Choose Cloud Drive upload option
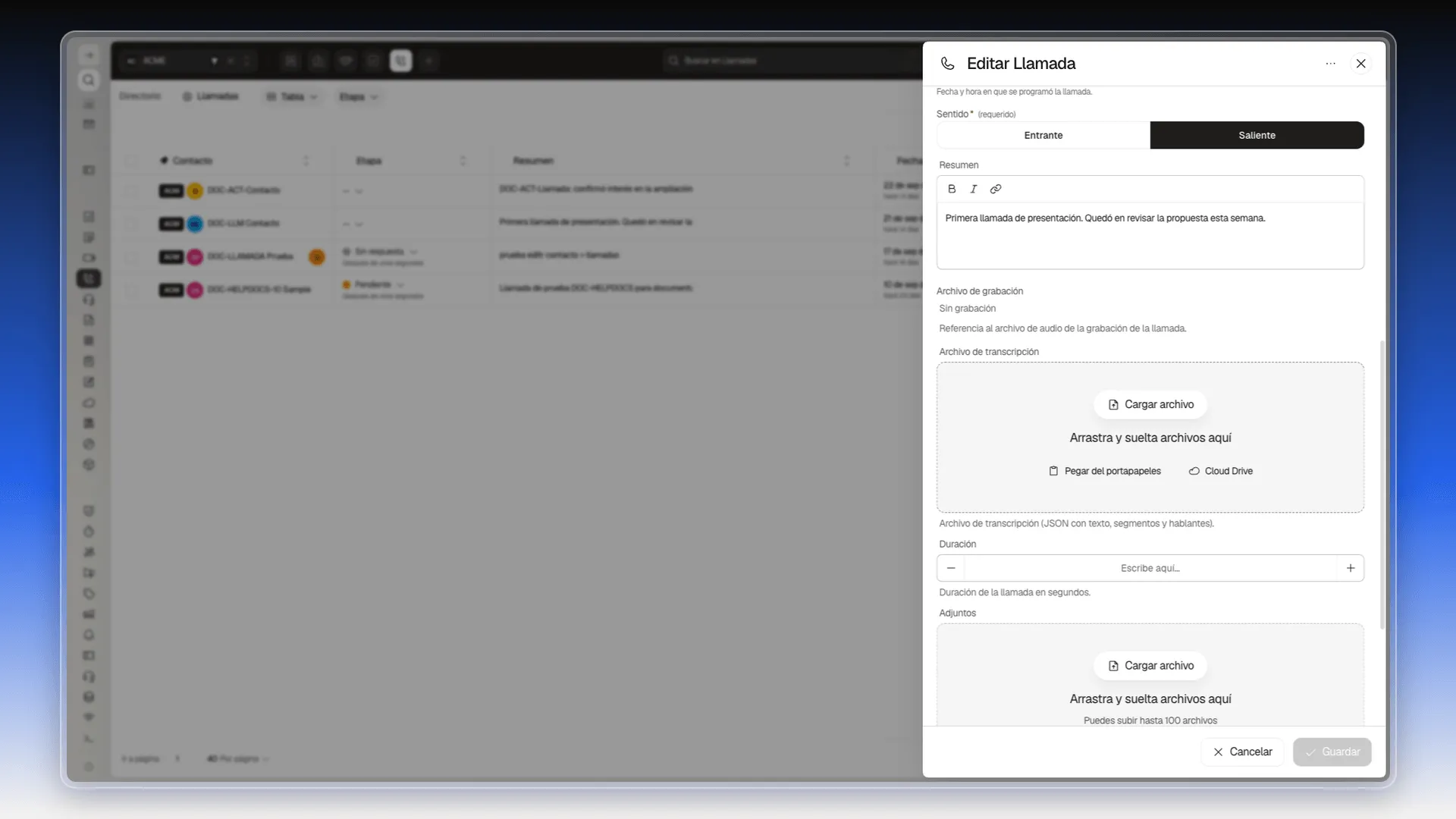1456x819 pixels. click(x=1221, y=471)
